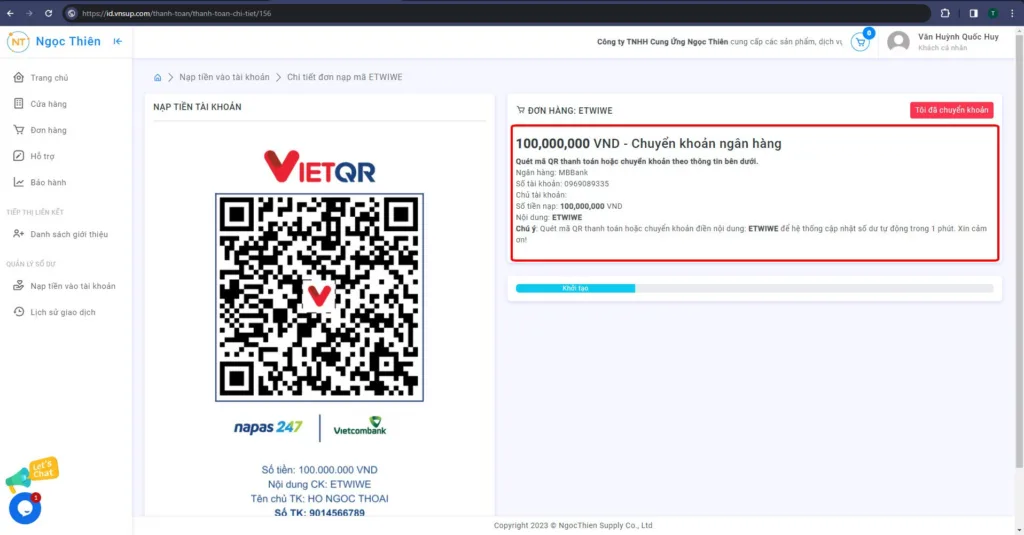Viewport: 1024px width, 535px height.
Task: Click the cart icon next to ĐƠN HÀNG: ETWIWE
Action: (x=520, y=110)
